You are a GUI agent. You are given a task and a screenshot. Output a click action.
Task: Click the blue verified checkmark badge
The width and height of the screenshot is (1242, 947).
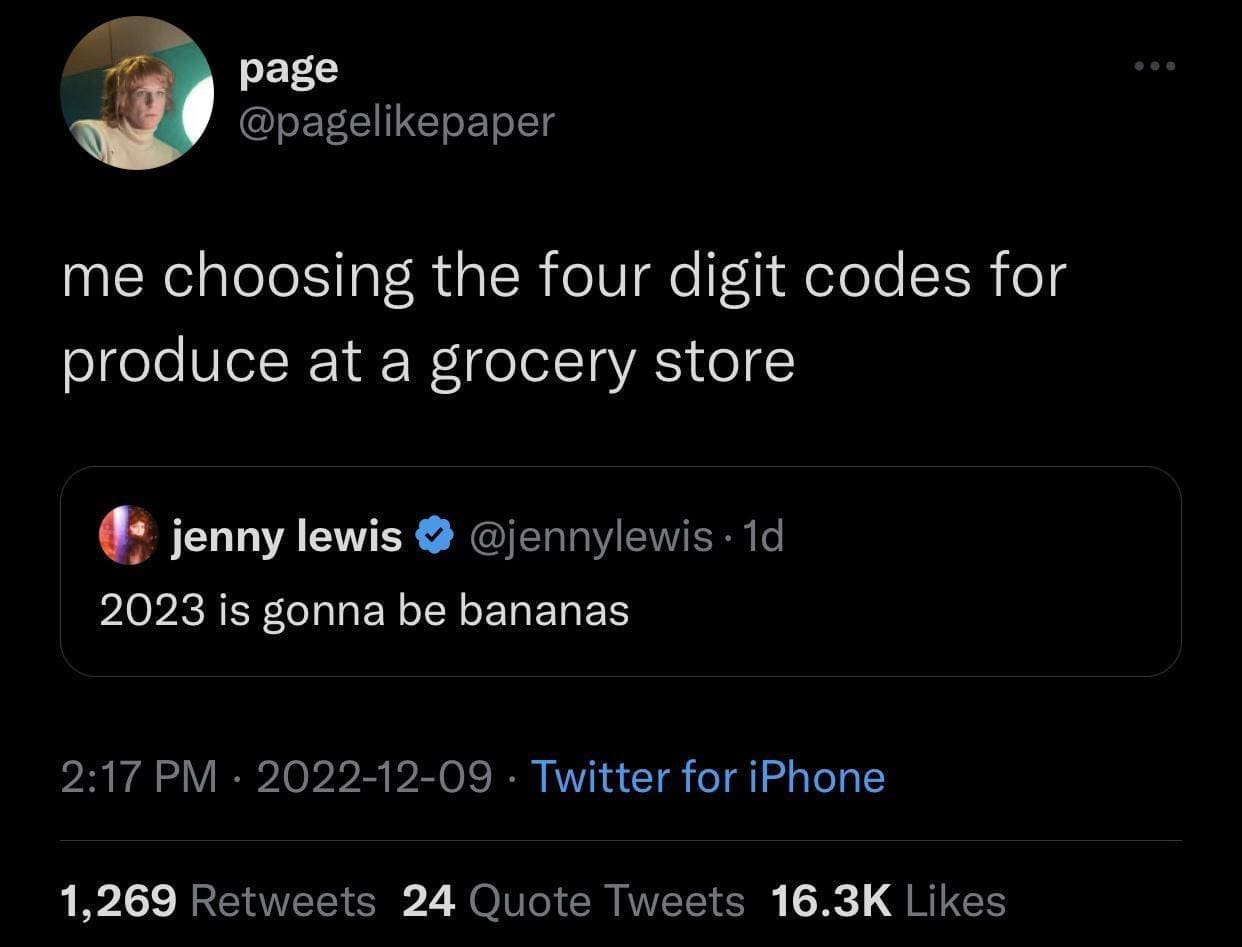pos(430,537)
